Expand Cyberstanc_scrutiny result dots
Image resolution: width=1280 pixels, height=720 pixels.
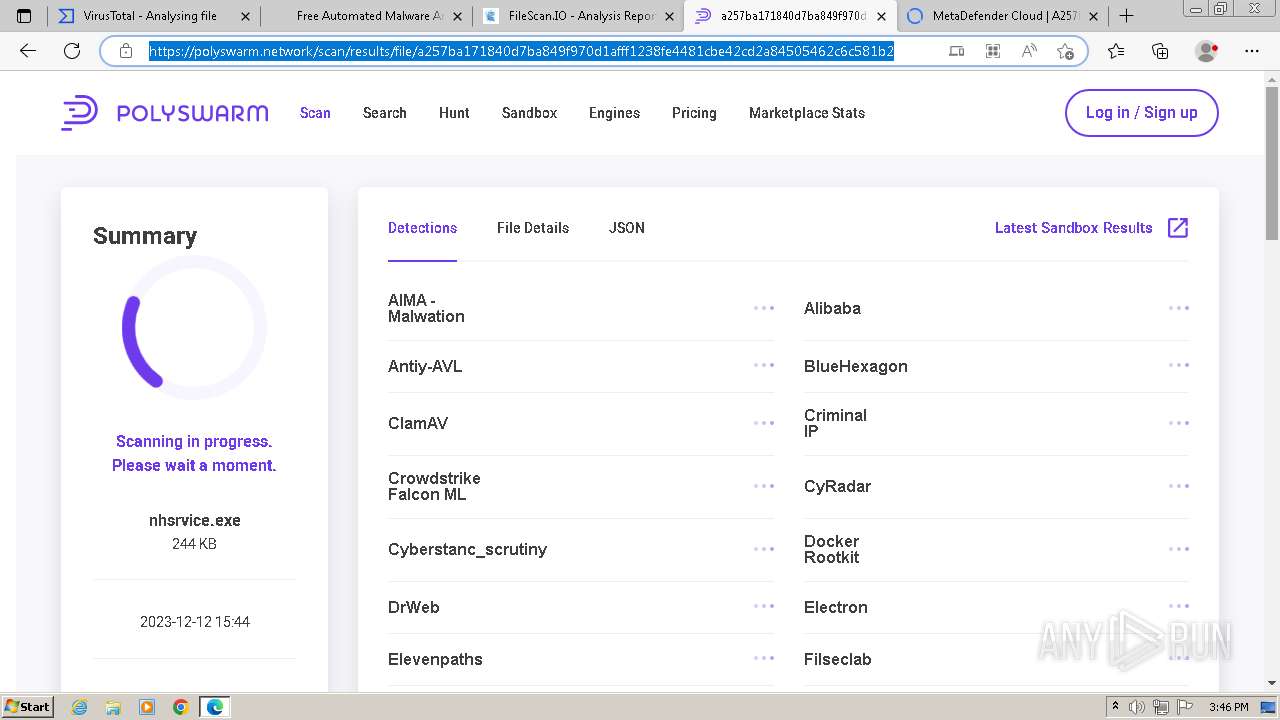click(764, 549)
